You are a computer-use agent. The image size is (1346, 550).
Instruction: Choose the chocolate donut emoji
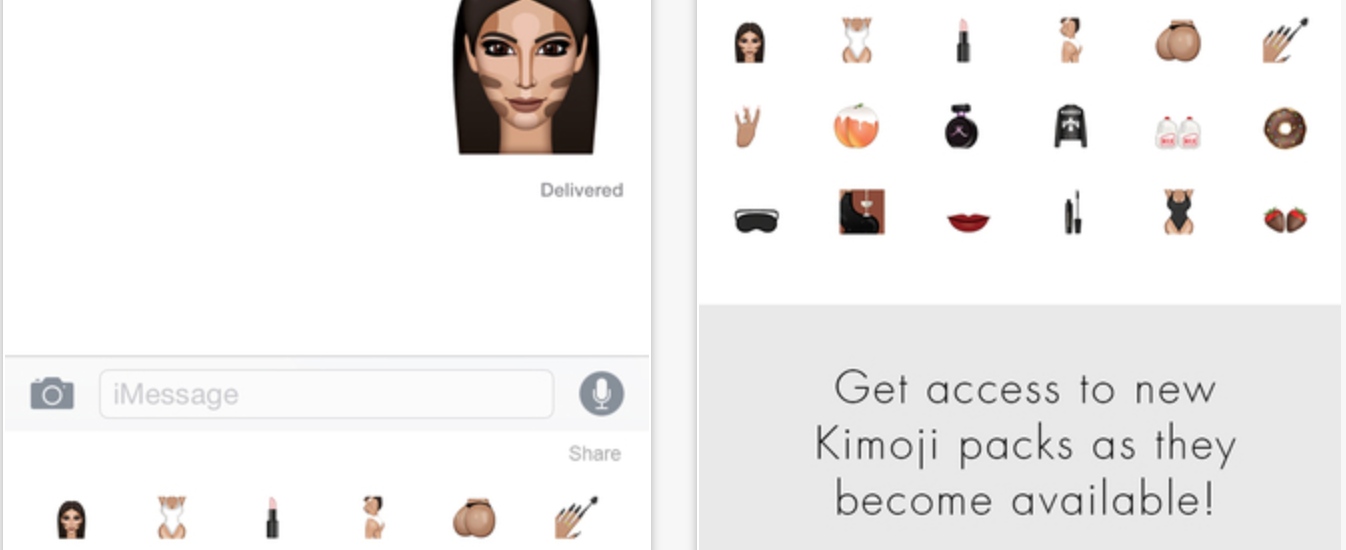point(1284,128)
